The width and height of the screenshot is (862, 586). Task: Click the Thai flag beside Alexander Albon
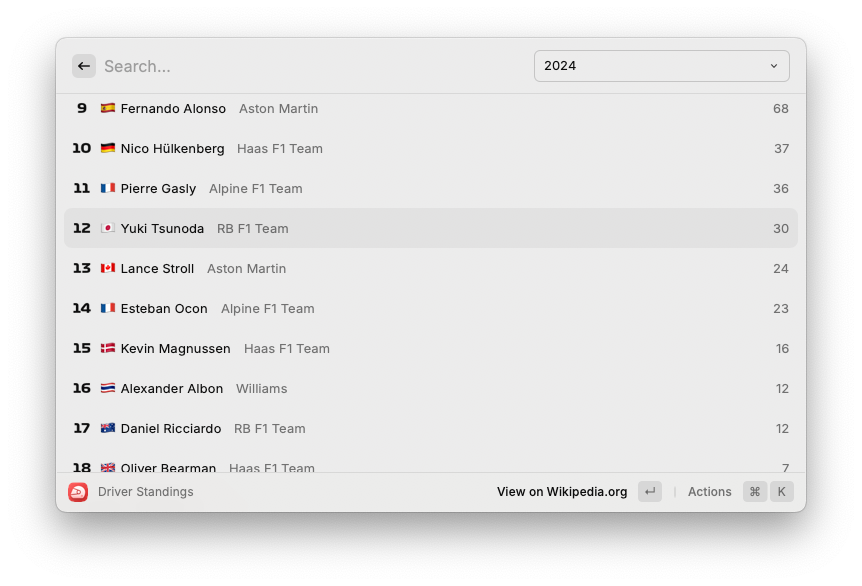coord(108,388)
